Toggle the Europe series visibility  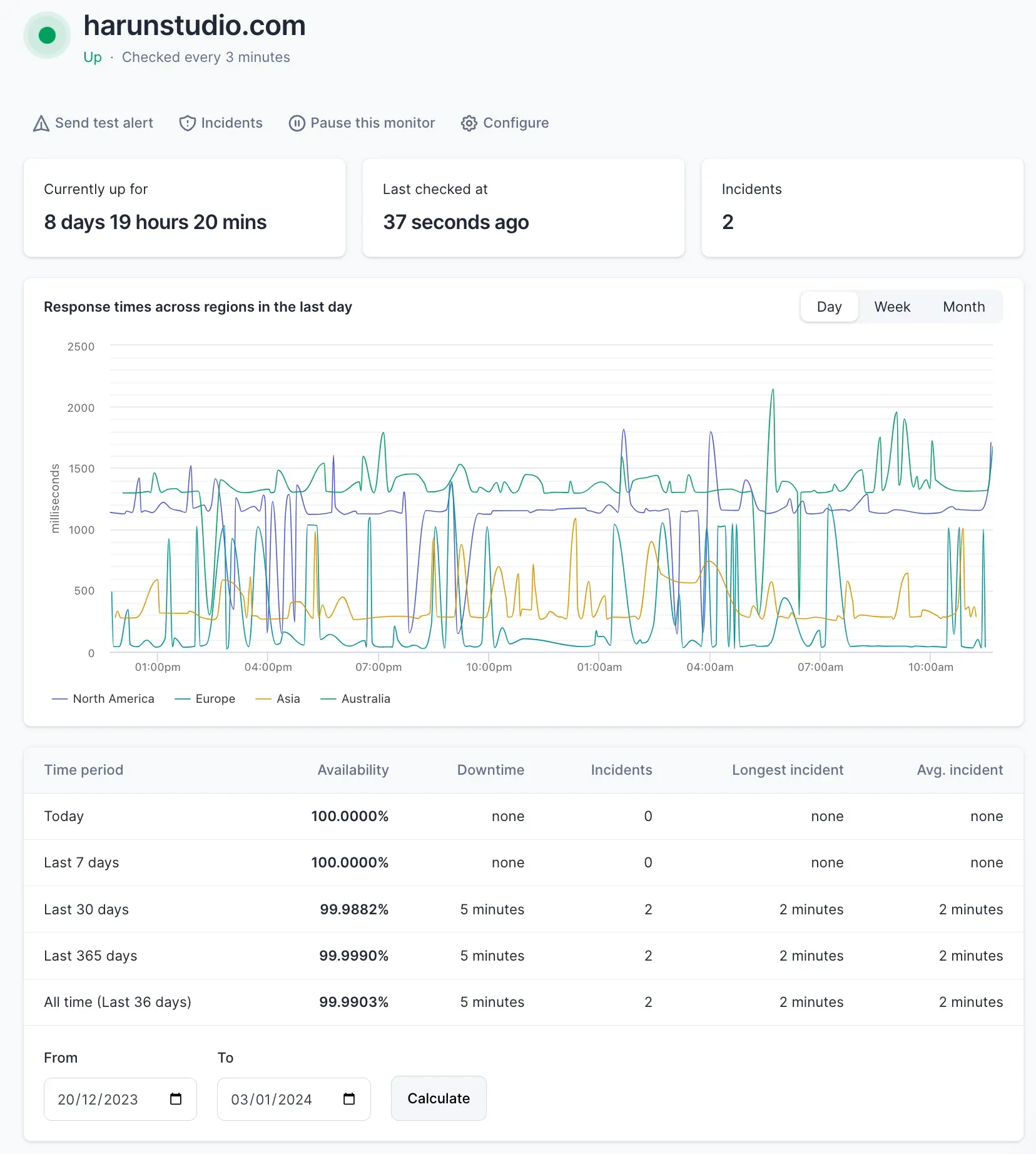(x=205, y=698)
